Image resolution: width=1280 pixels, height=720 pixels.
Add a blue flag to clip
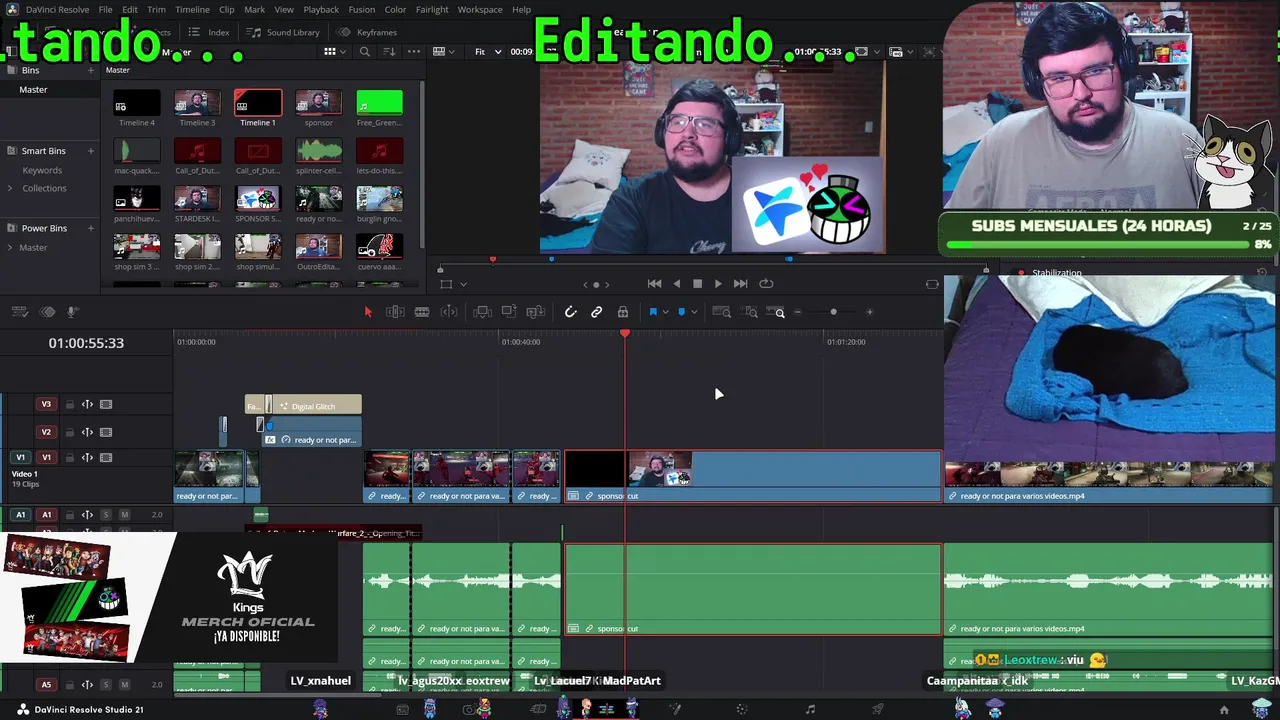pyautogui.click(x=653, y=312)
